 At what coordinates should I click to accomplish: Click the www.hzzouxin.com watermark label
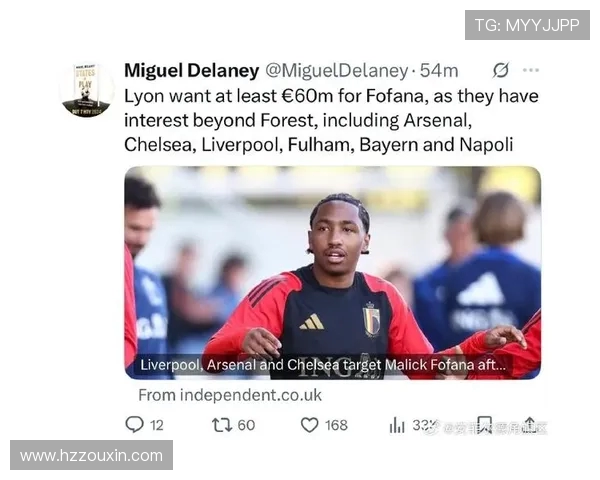coord(91,455)
